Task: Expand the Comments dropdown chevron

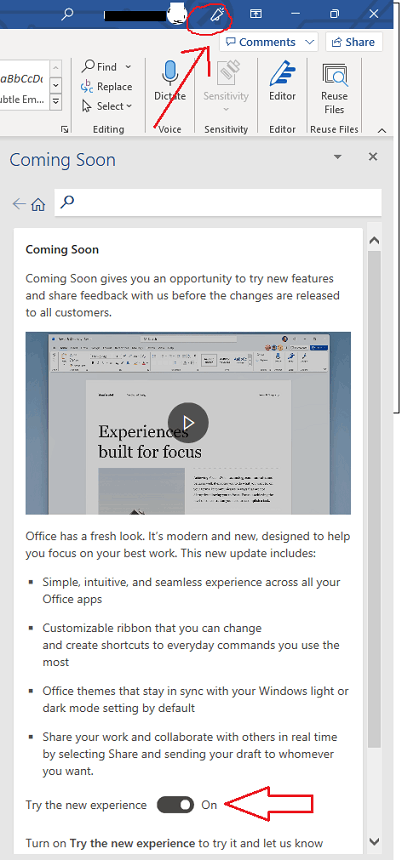Action: [x=309, y=42]
